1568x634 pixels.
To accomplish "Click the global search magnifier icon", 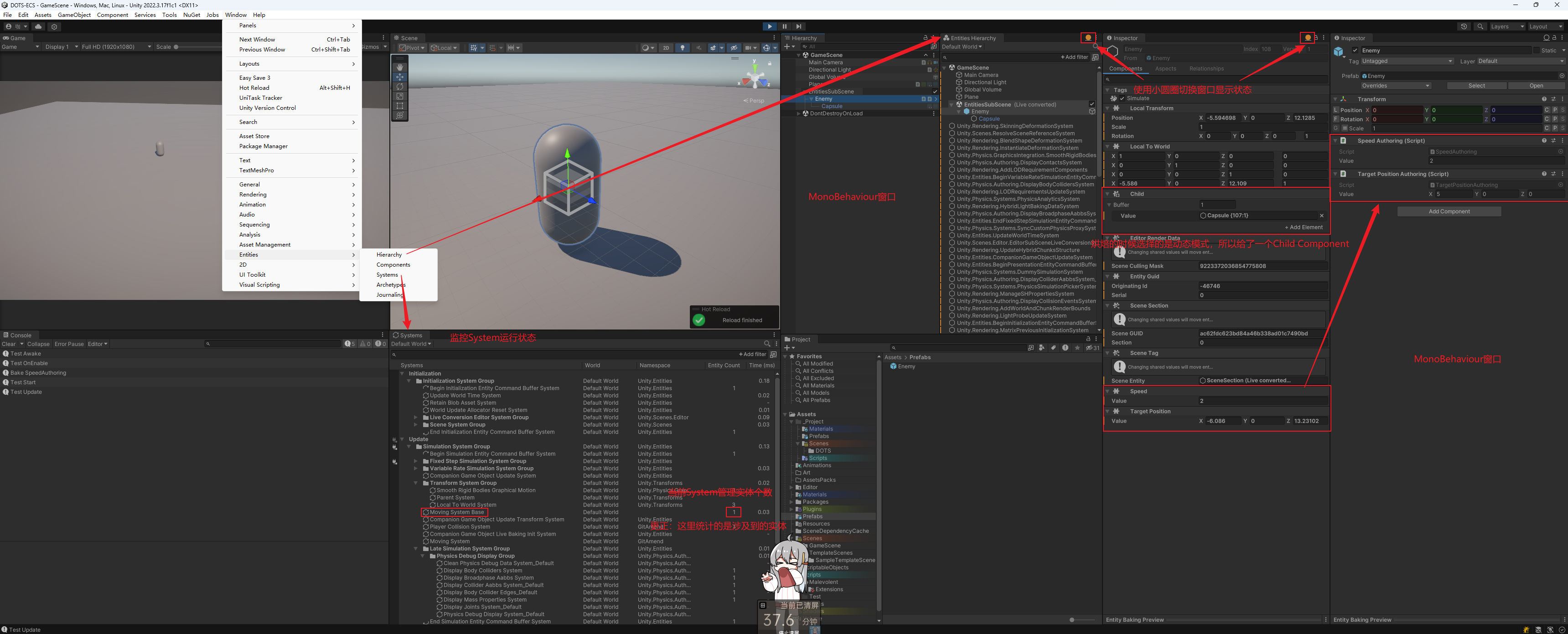I will click(1480, 27).
